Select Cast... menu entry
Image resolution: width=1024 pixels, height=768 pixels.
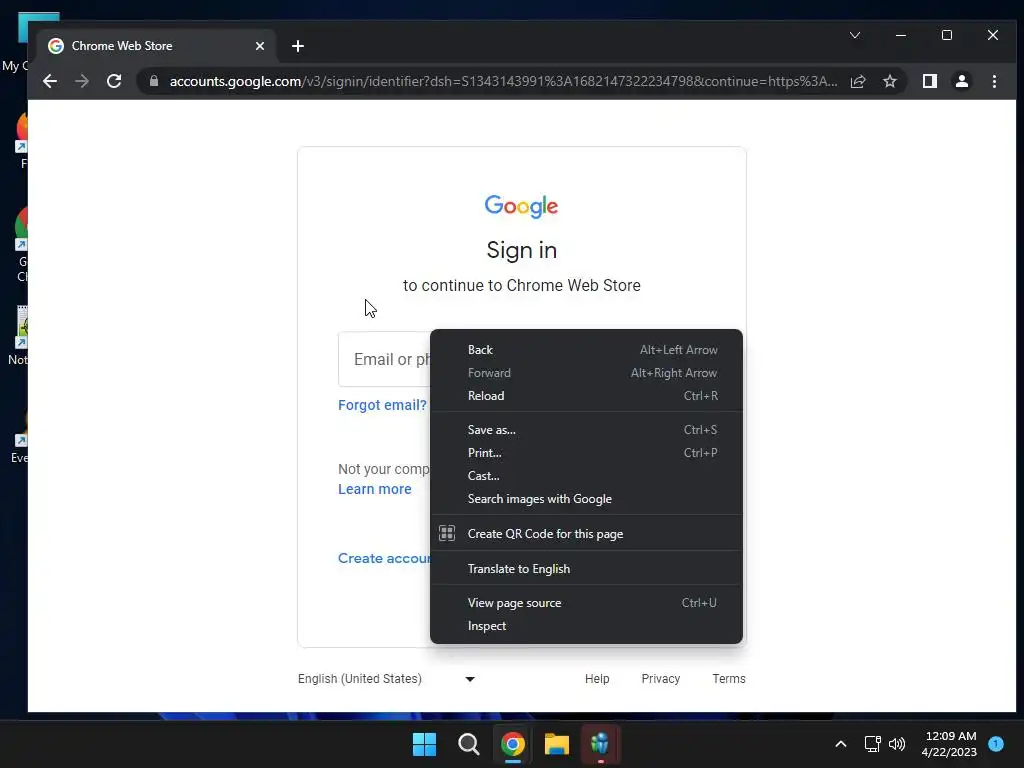pos(586,476)
